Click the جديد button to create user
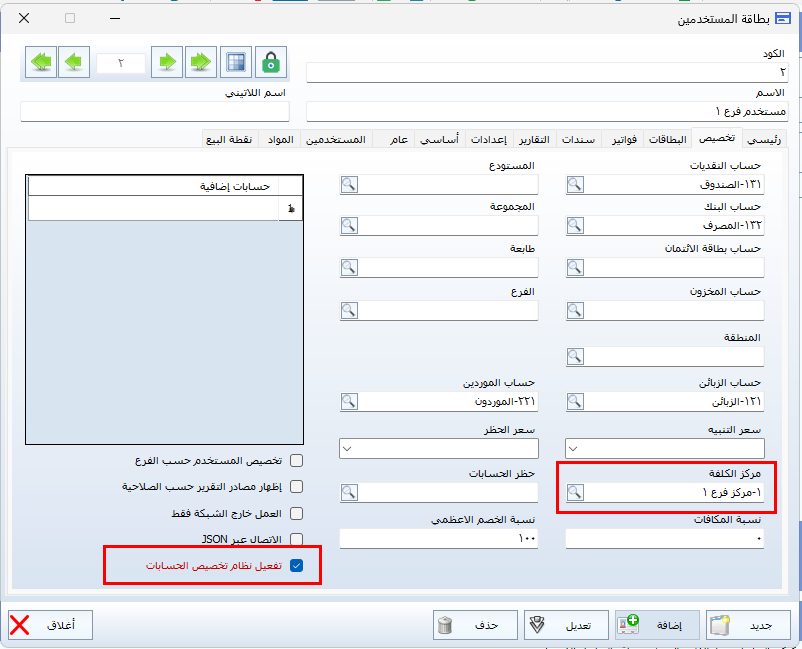Viewport: 802px width, 649px height. [x=748, y=625]
